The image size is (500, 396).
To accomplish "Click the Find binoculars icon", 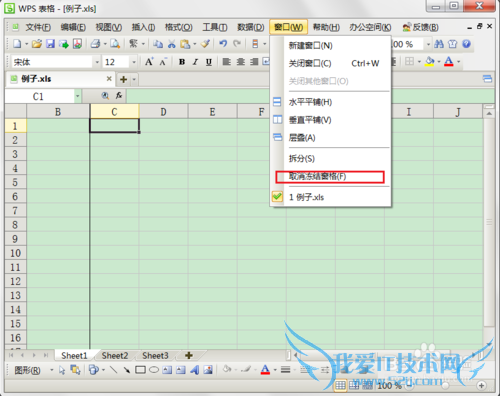I will [439, 44].
